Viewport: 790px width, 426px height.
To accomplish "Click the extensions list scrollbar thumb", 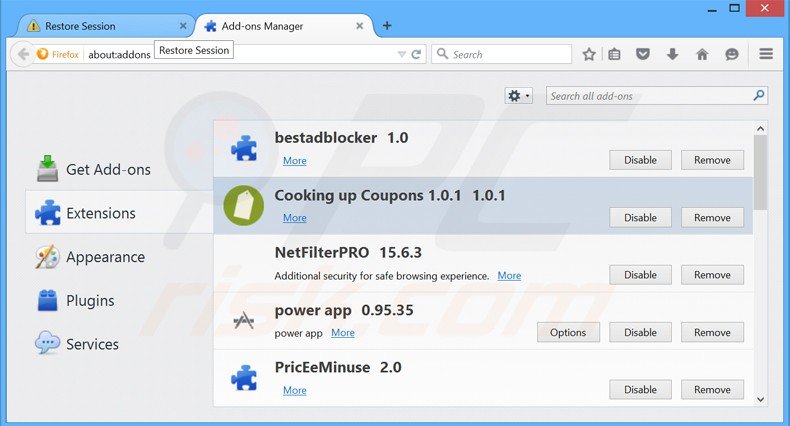I will [760, 172].
